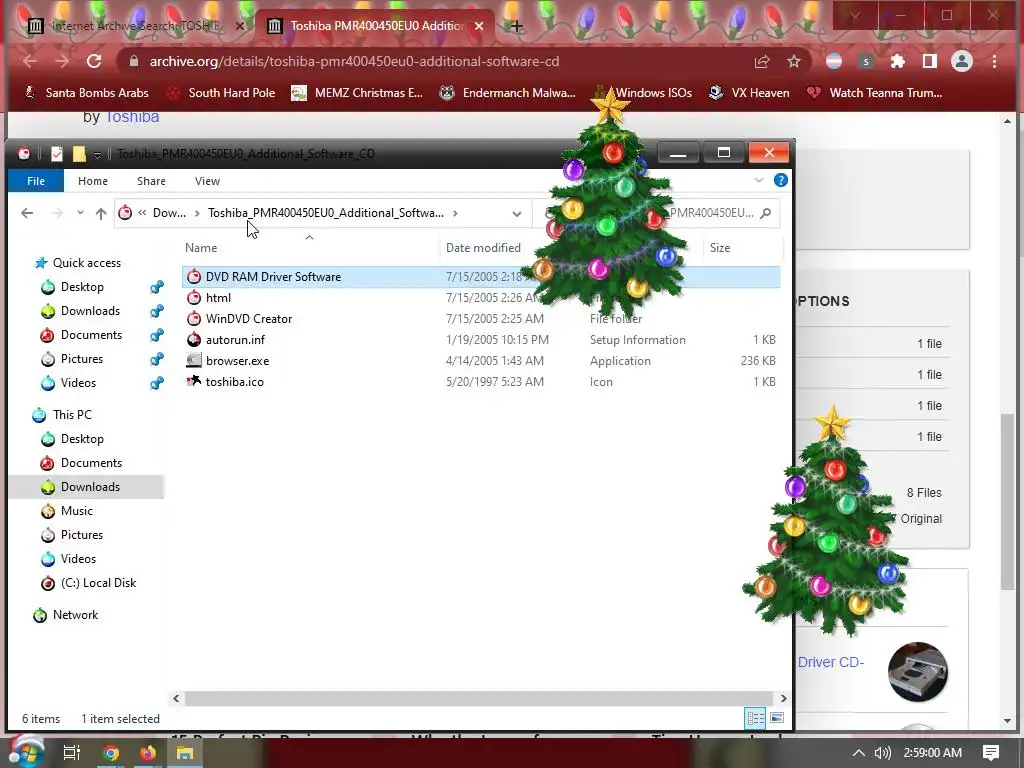The height and width of the screenshot is (768, 1024).
Task: Click Explorer Up one level arrow
Action: coord(101,213)
